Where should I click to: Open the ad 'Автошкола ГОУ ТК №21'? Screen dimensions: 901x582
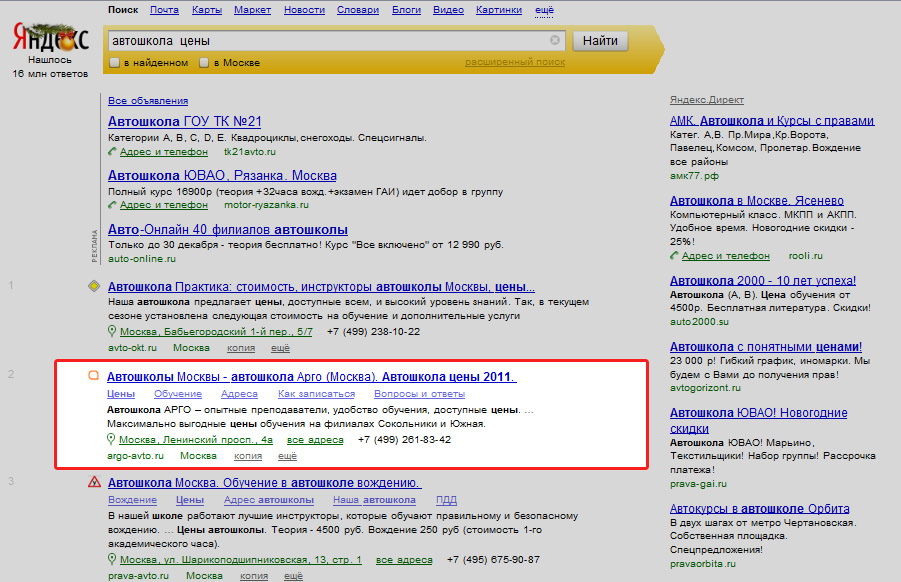tap(184, 121)
